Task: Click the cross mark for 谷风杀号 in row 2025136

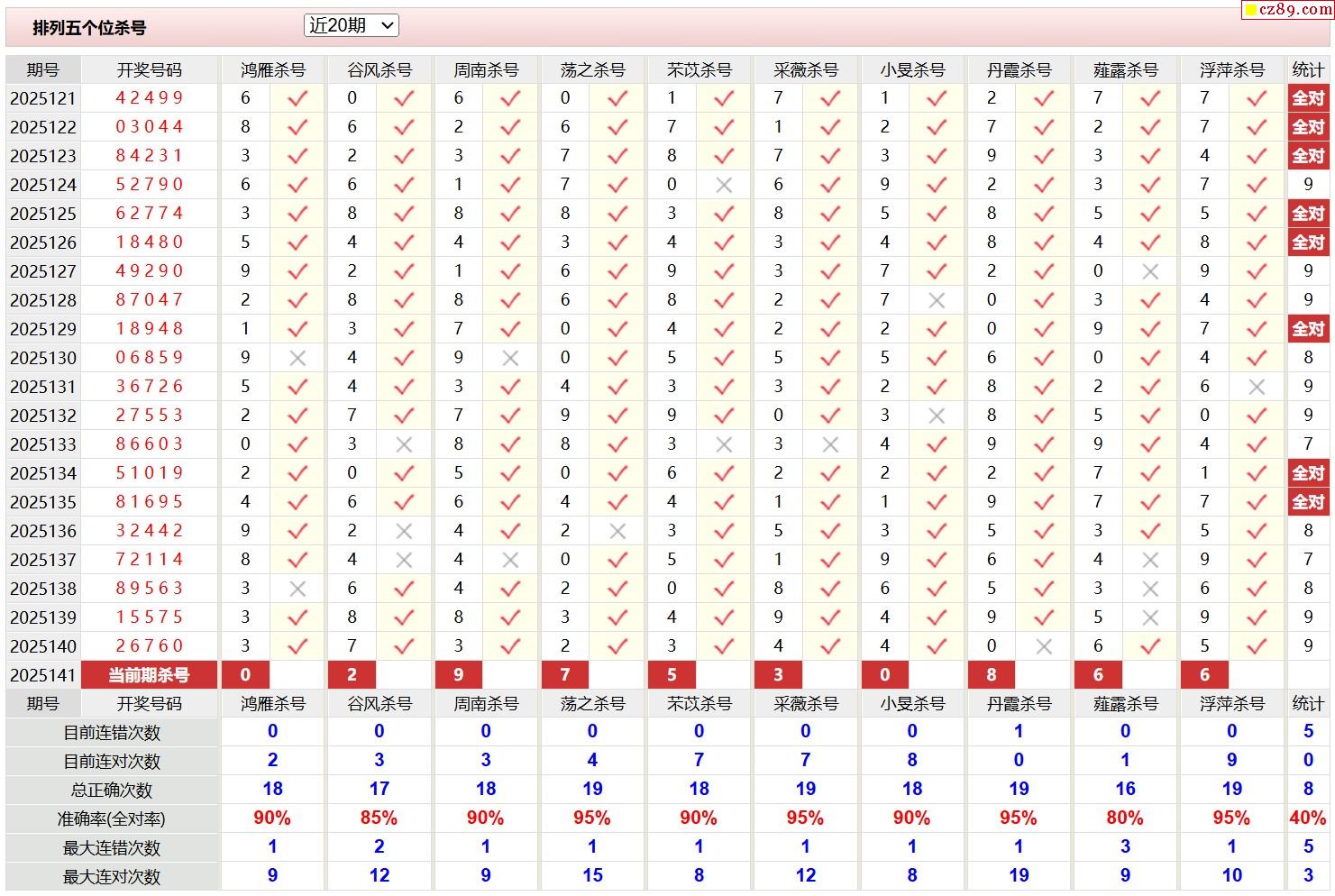Action: (x=404, y=531)
